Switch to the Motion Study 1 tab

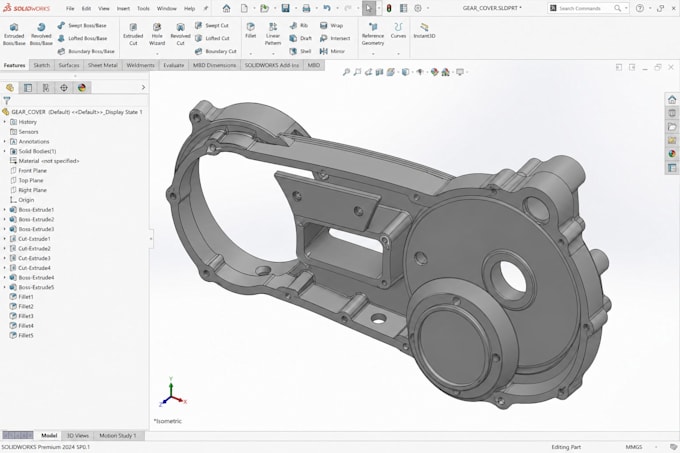118,435
